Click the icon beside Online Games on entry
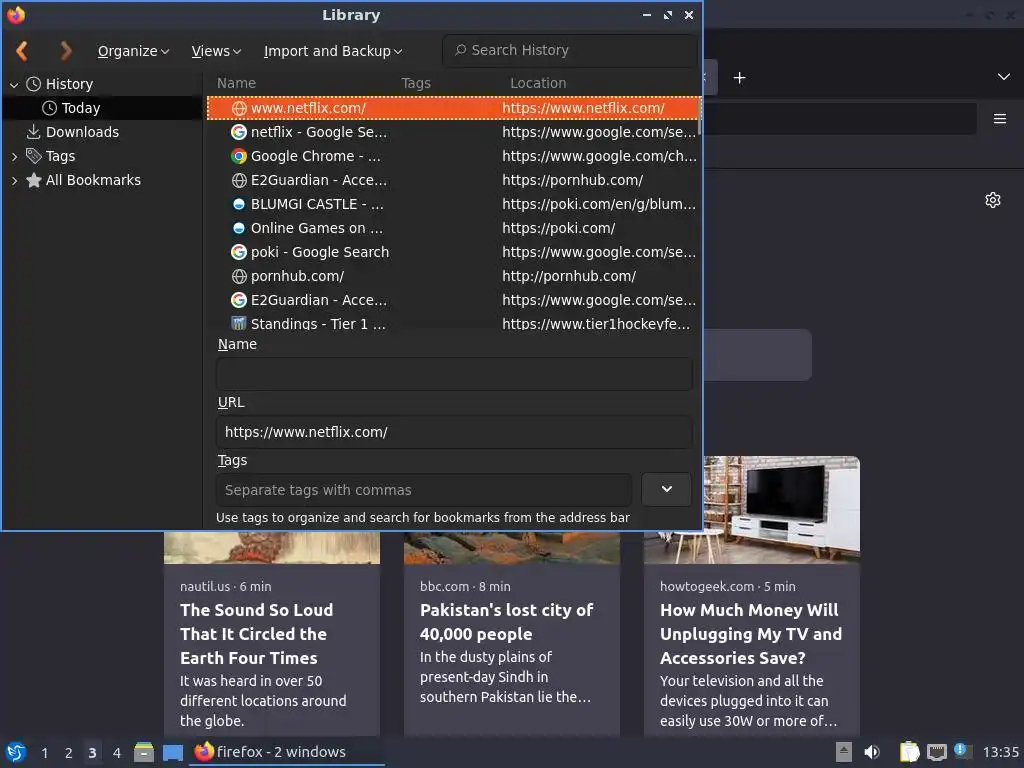 pyautogui.click(x=239, y=229)
